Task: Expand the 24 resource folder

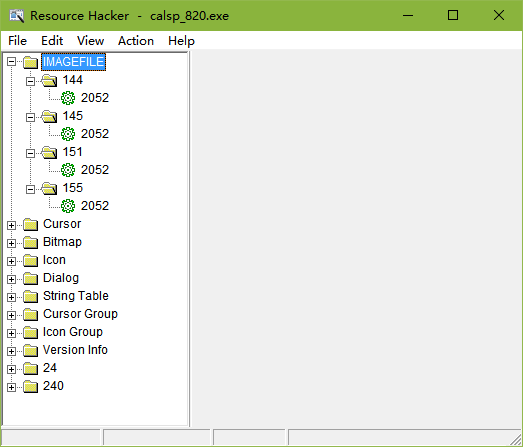Action: (11, 369)
